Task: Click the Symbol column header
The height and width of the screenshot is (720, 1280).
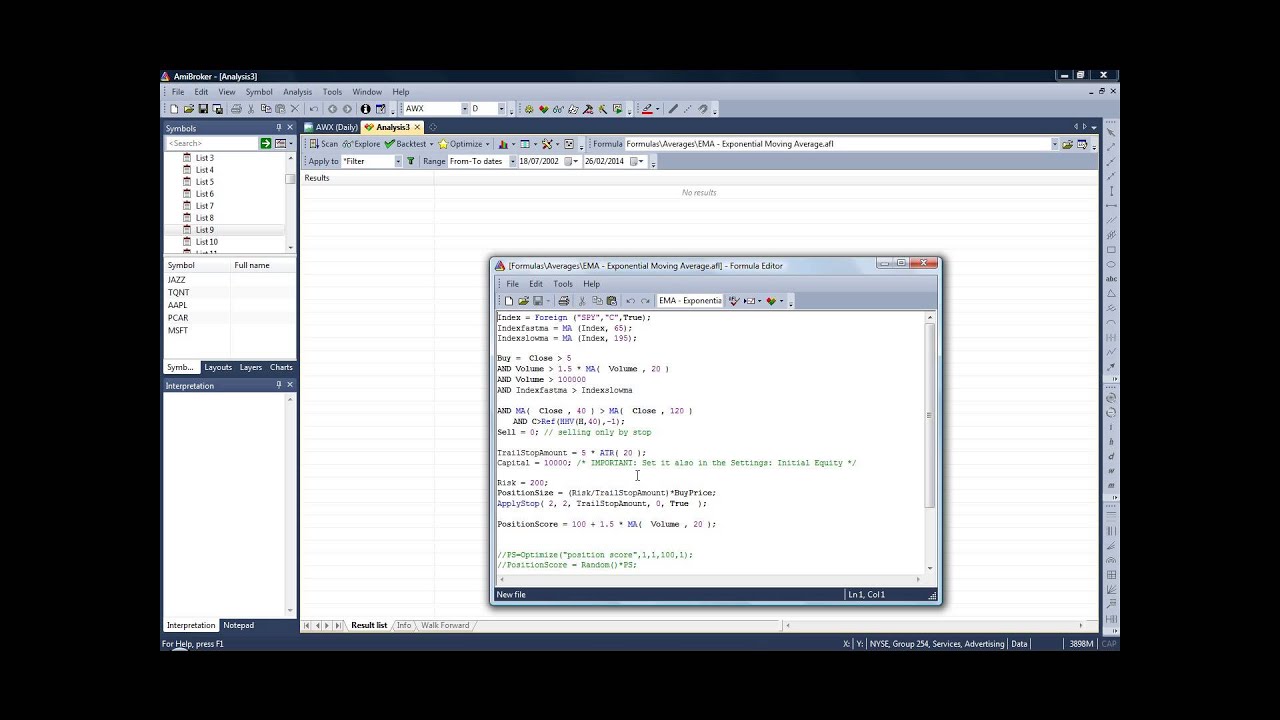Action: pyautogui.click(x=197, y=265)
